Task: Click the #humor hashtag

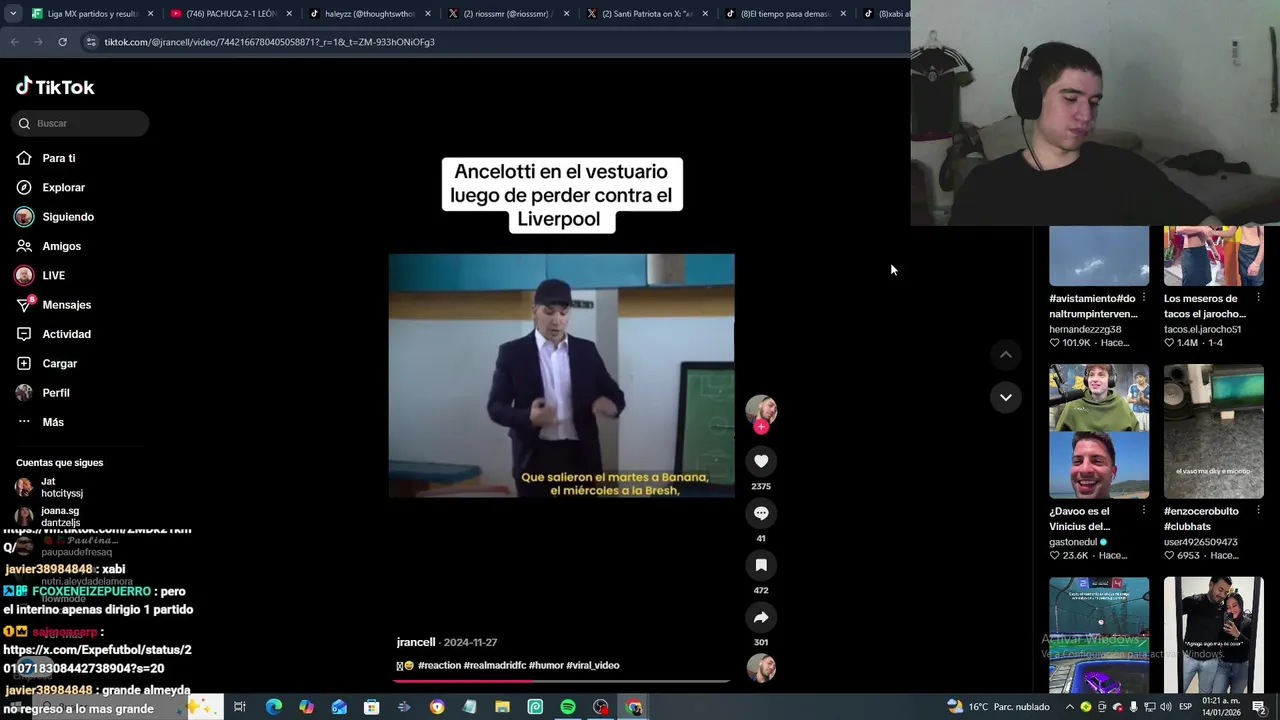Action: point(545,665)
